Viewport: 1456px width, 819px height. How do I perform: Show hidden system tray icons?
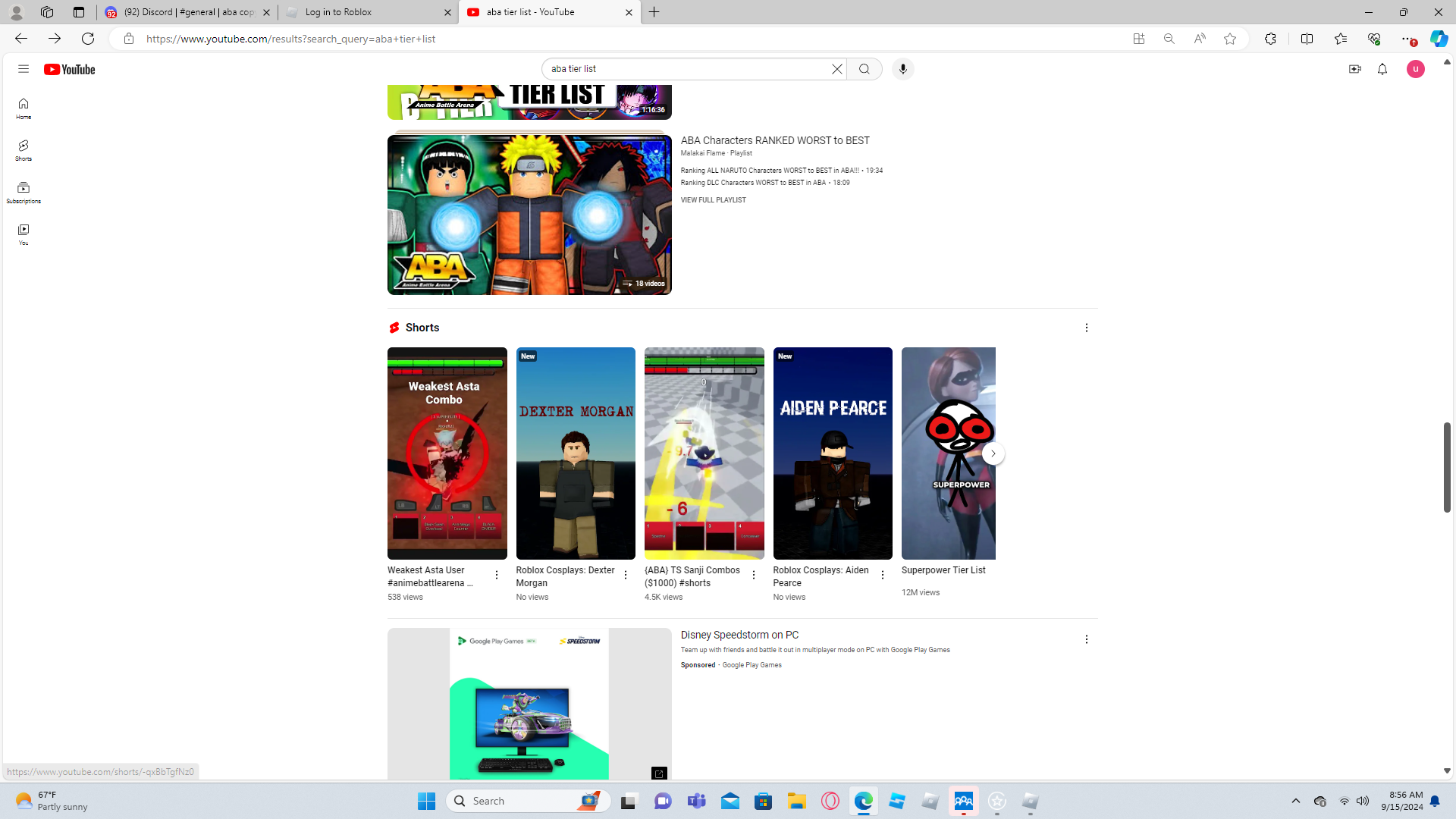(1296, 801)
